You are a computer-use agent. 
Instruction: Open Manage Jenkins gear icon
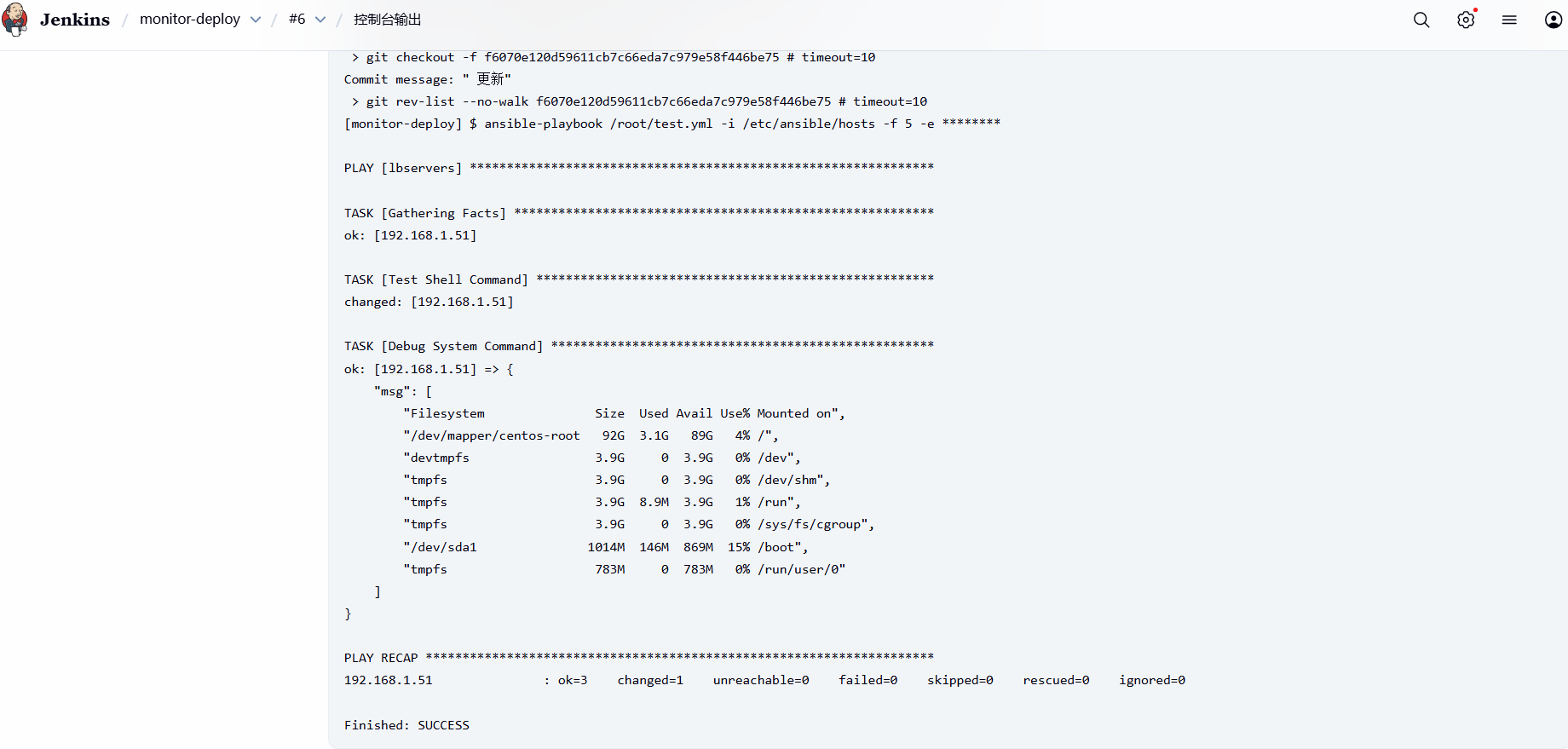pos(1466,20)
